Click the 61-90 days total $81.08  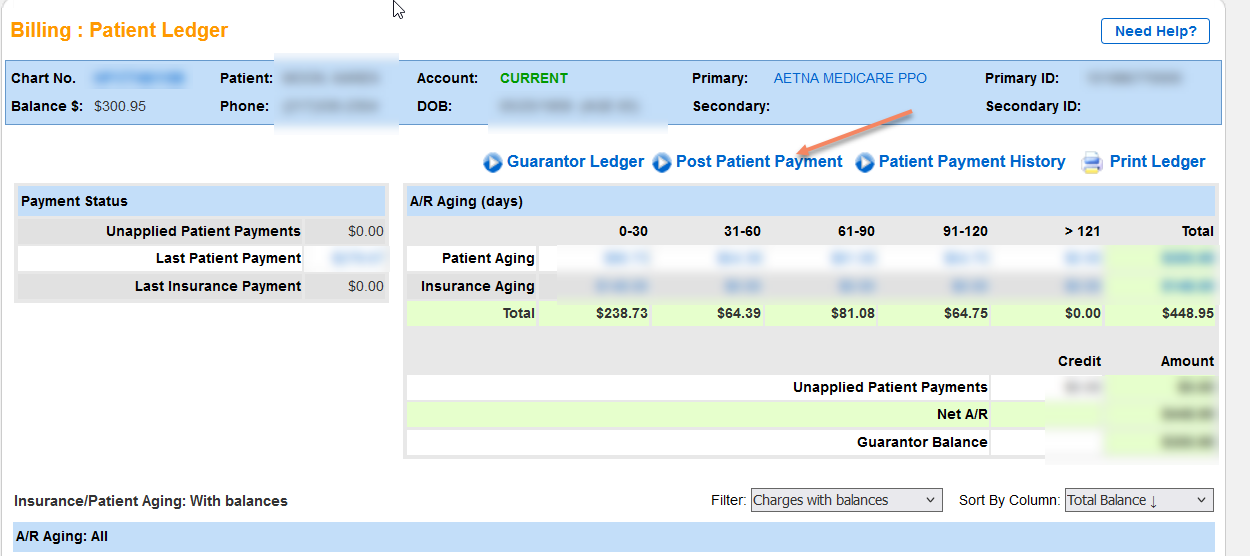pyautogui.click(x=852, y=313)
